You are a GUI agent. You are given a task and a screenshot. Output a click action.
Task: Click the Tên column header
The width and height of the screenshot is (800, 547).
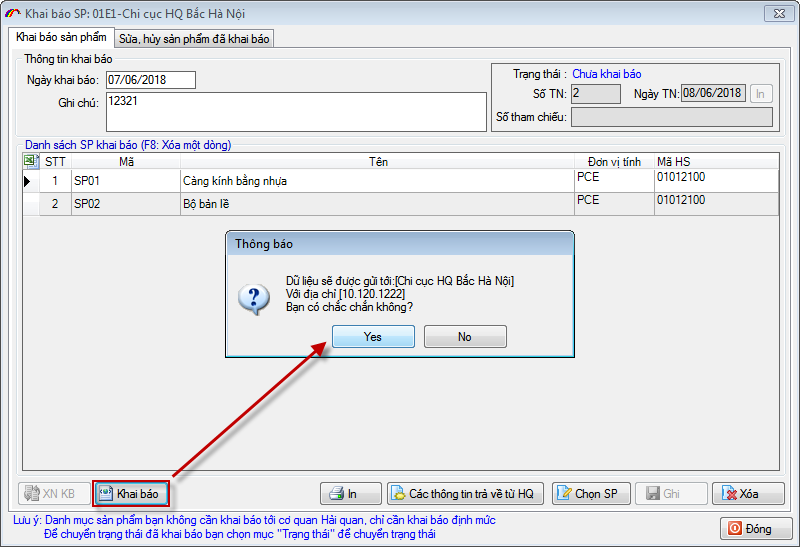pyautogui.click(x=377, y=161)
